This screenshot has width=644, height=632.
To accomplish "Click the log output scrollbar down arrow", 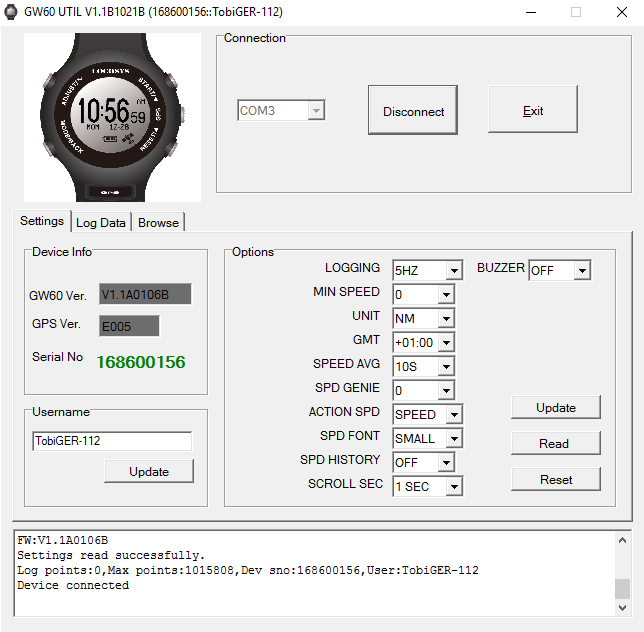I will coord(622,607).
